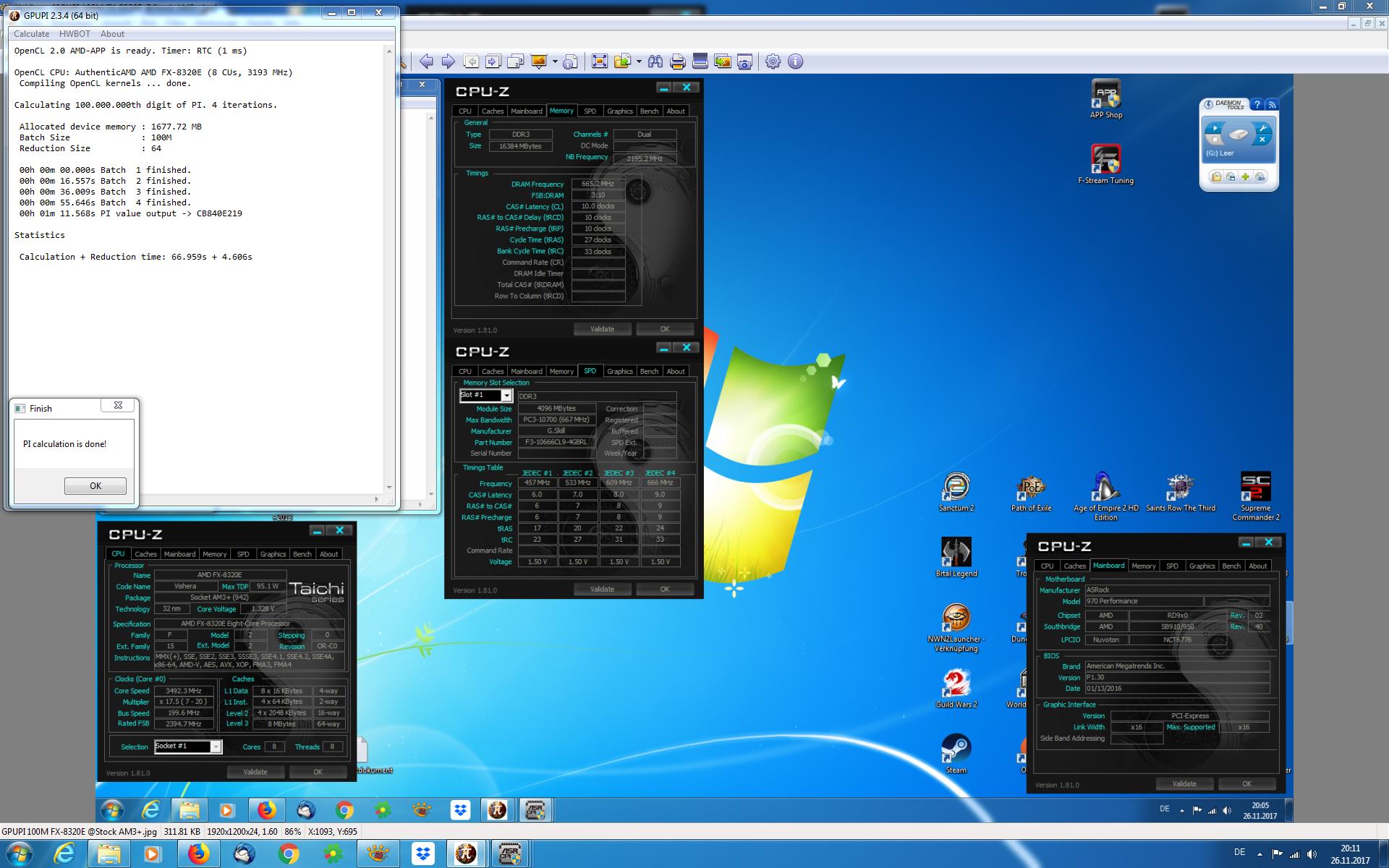1389x868 pixels.
Task: Open the Guild Wars 2 desktop shortcut
Action: pyautogui.click(x=956, y=689)
